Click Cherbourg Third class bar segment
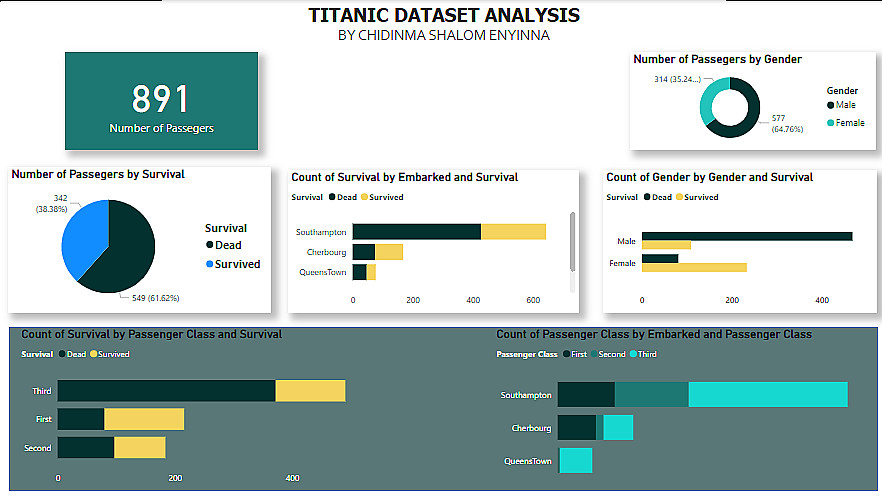 click(618, 428)
